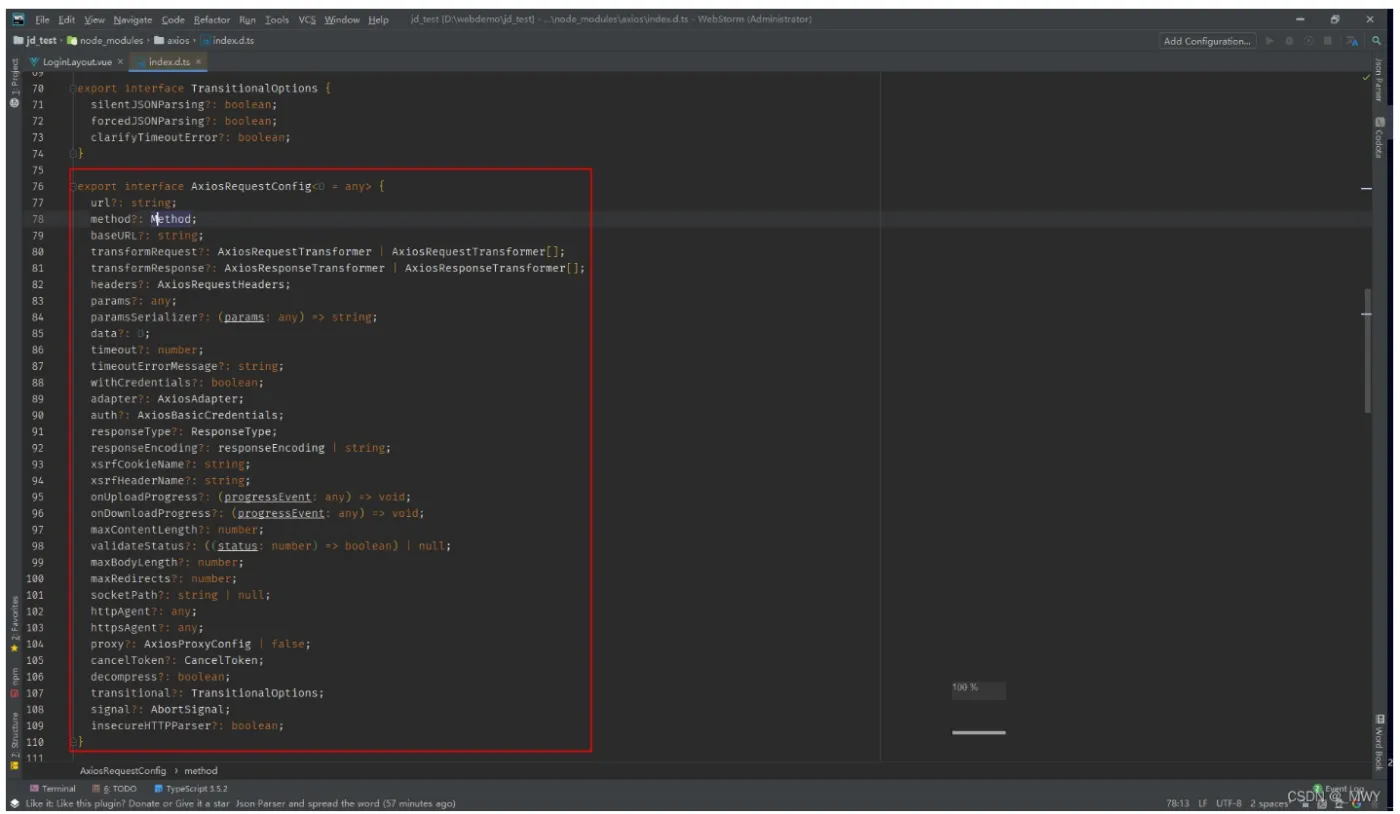This screenshot has height=814, width=1400.
Task: Open the Codota side panel
Action: [1378, 138]
